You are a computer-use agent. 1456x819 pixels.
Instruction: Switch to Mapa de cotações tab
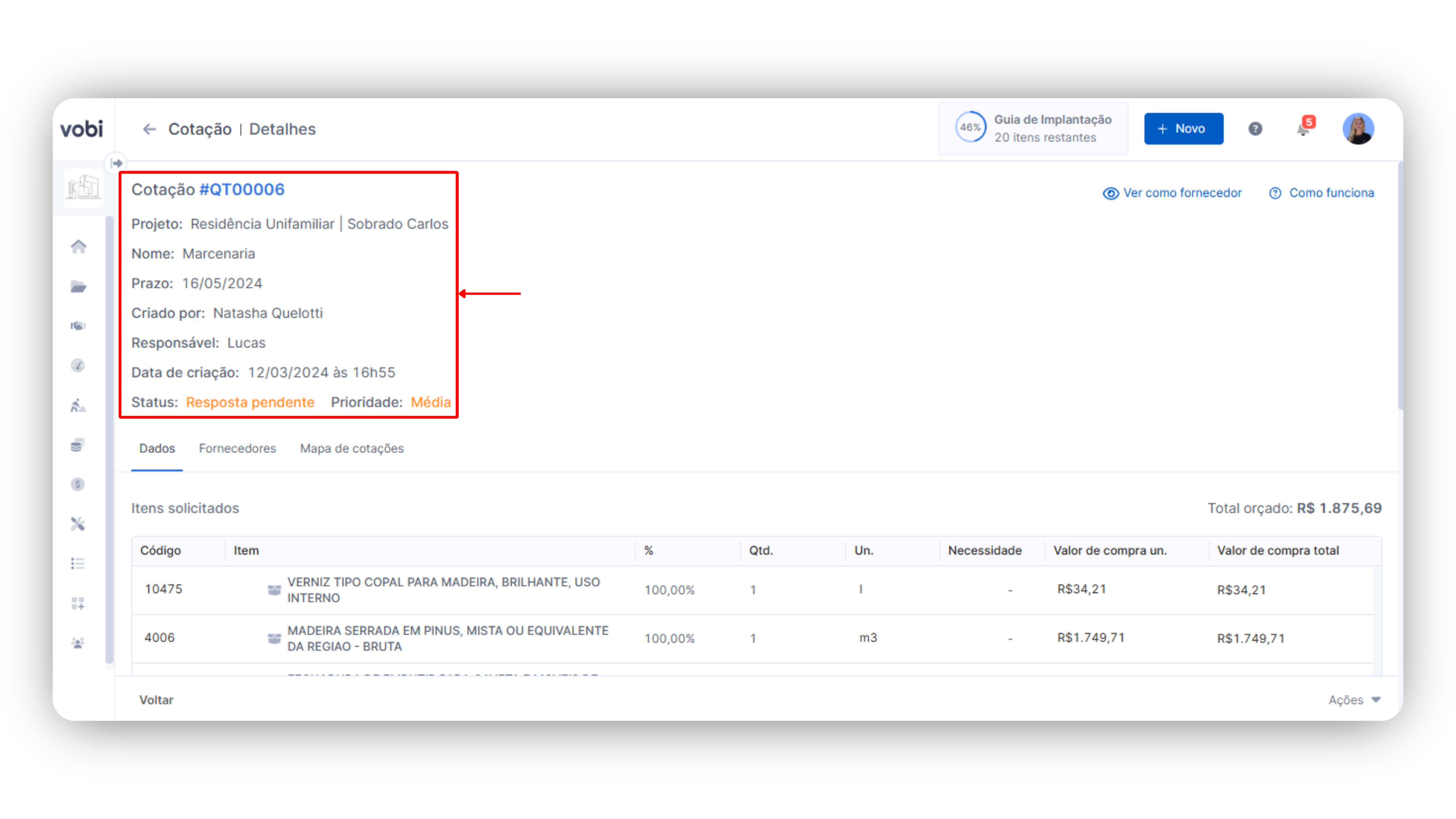351,448
